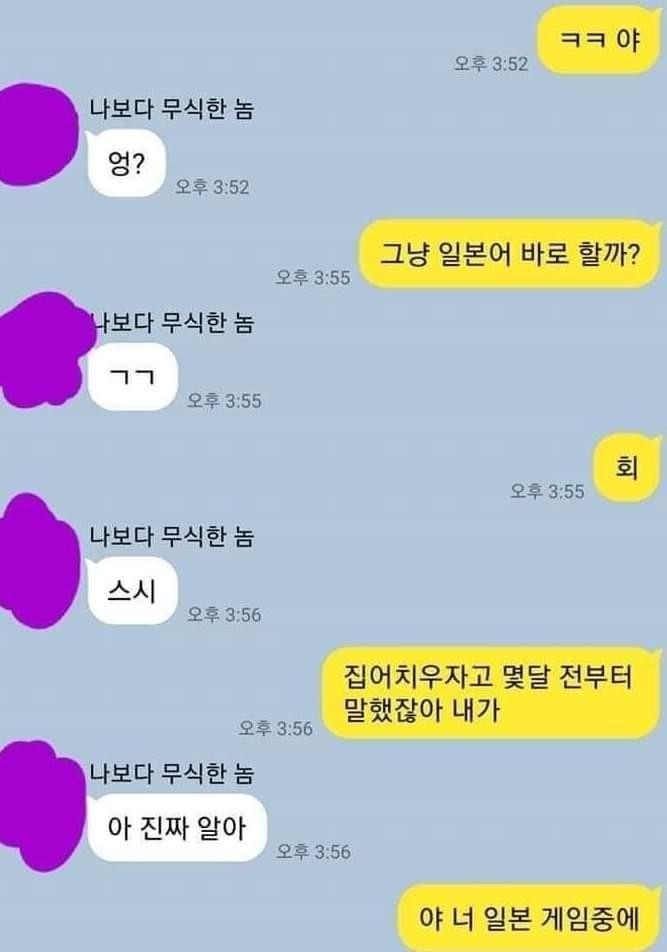Tap the '오후 3:52' timestamp near 'ㅋㅋ 야'

tap(491, 64)
